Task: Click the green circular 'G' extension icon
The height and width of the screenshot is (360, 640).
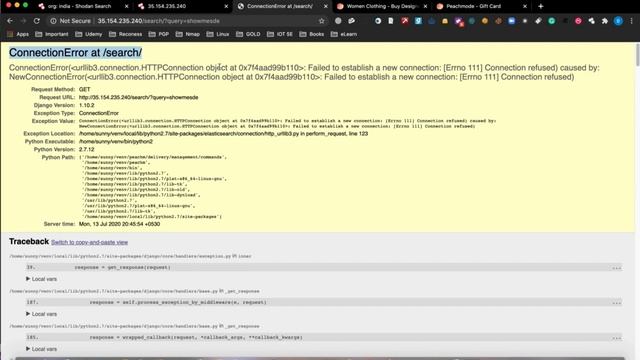Action: (x=551, y=21)
